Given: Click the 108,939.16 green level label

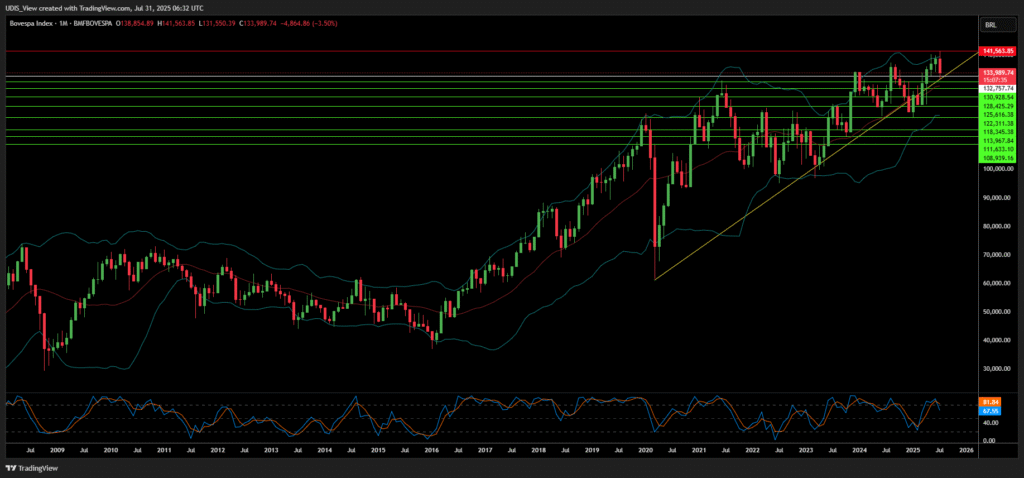Looking at the screenshot, I should pyautogui.click(x=998, y=158).
